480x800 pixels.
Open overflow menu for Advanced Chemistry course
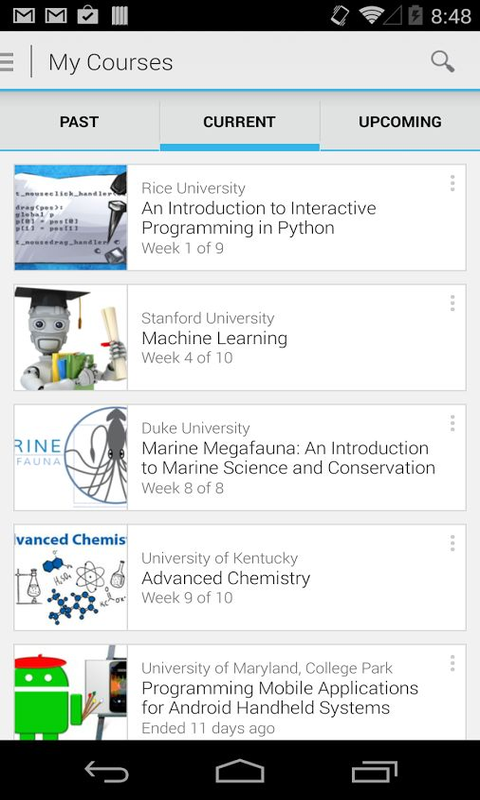click(452, 543)
